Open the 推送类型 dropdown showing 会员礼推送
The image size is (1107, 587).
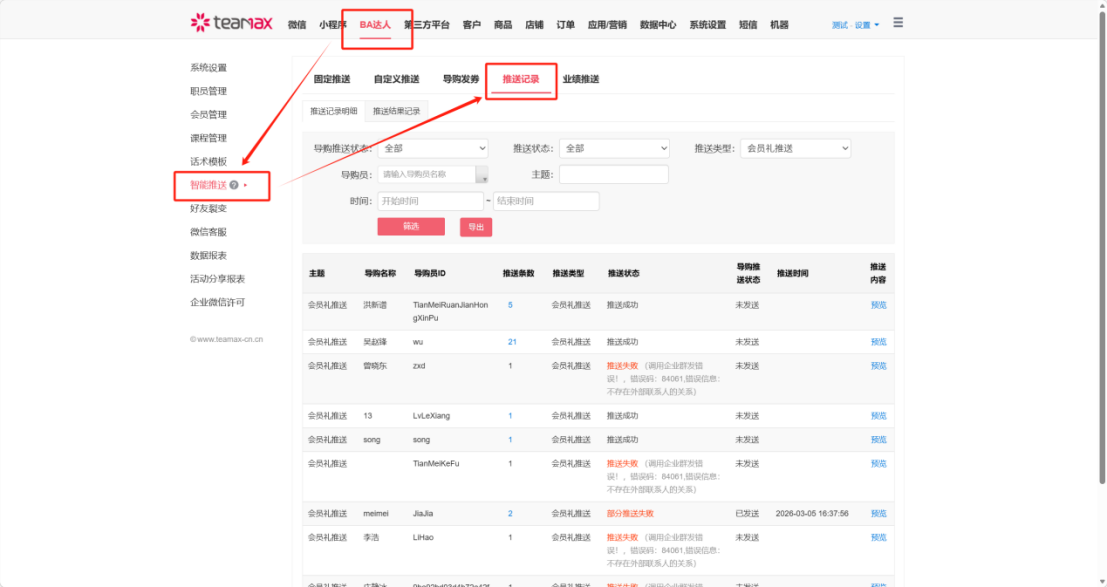pyautogui.click(x=795, y=148)
